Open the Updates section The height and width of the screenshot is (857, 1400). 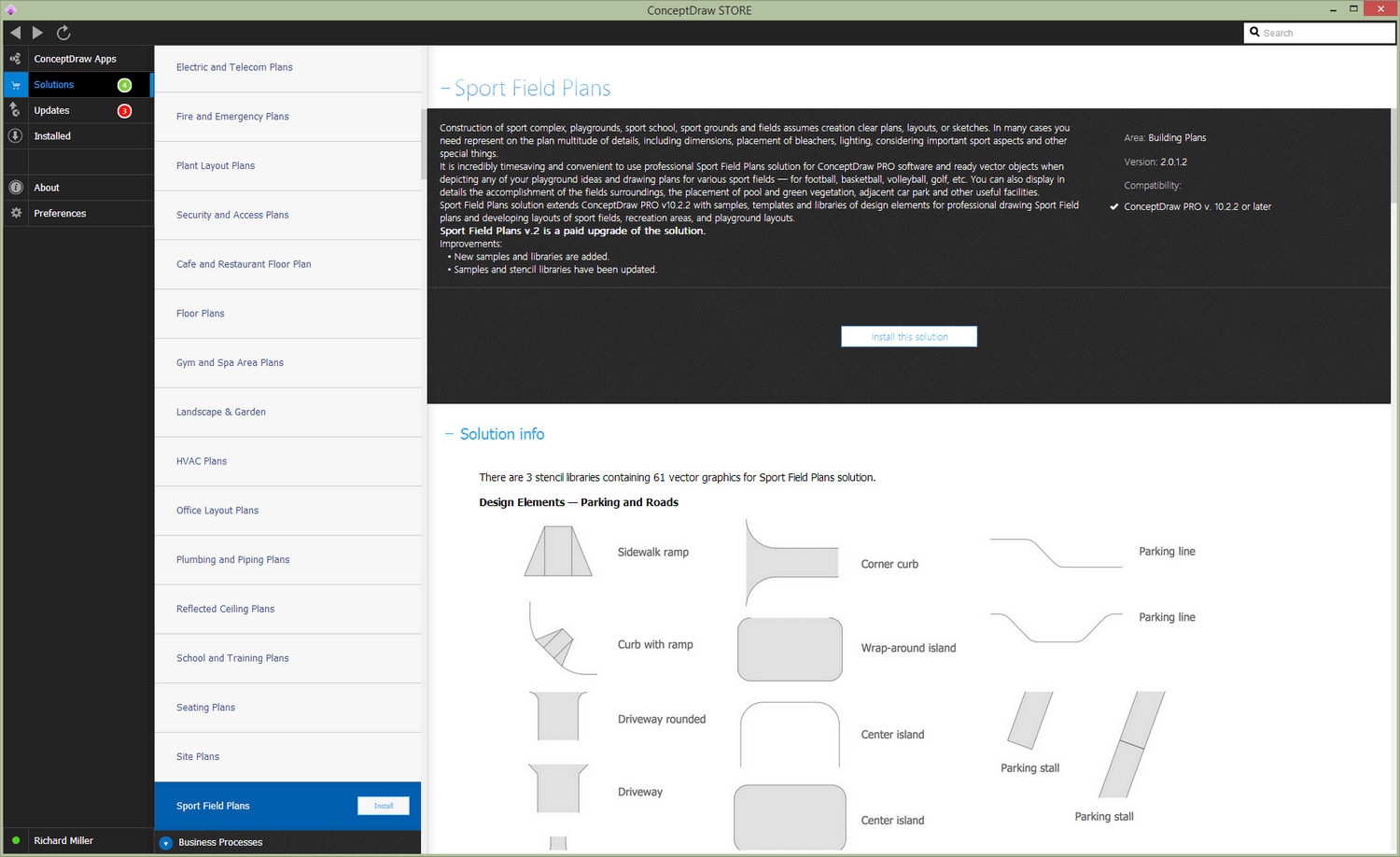77,110
